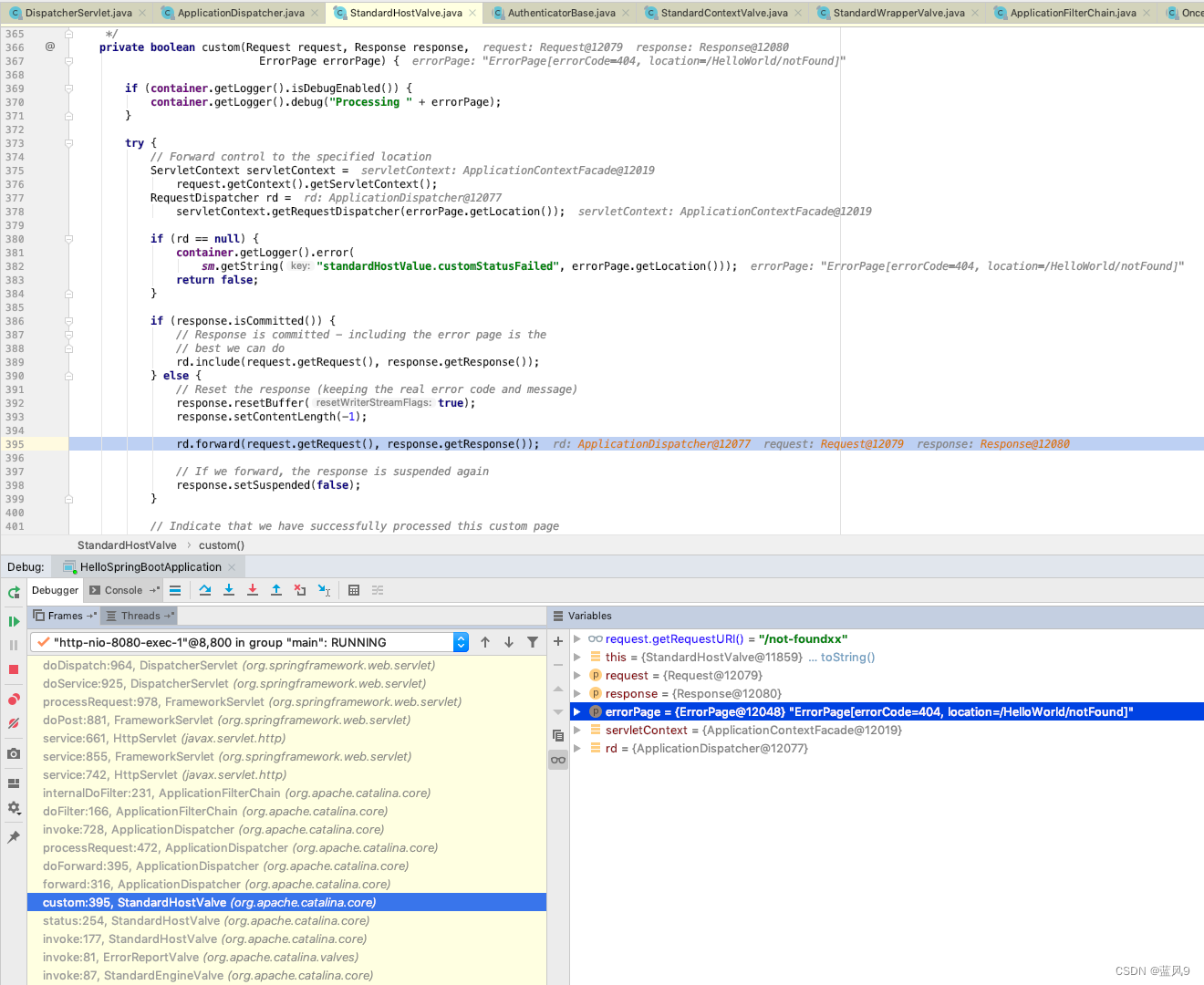Take a thread dump with the camera icon

tap(14, 753)
